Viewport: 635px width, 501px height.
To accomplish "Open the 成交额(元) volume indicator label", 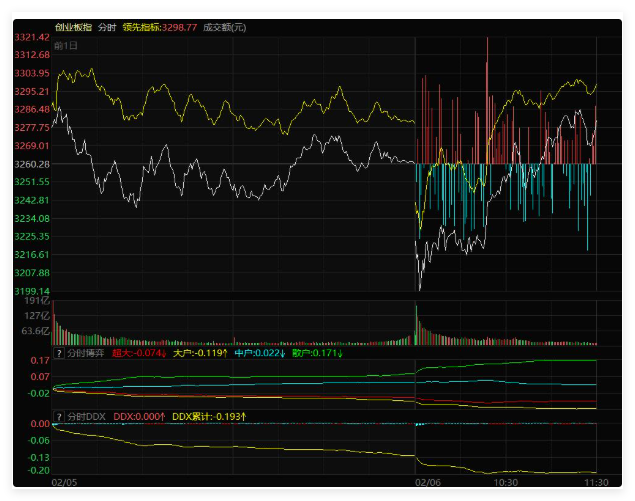I will (224, 27).
